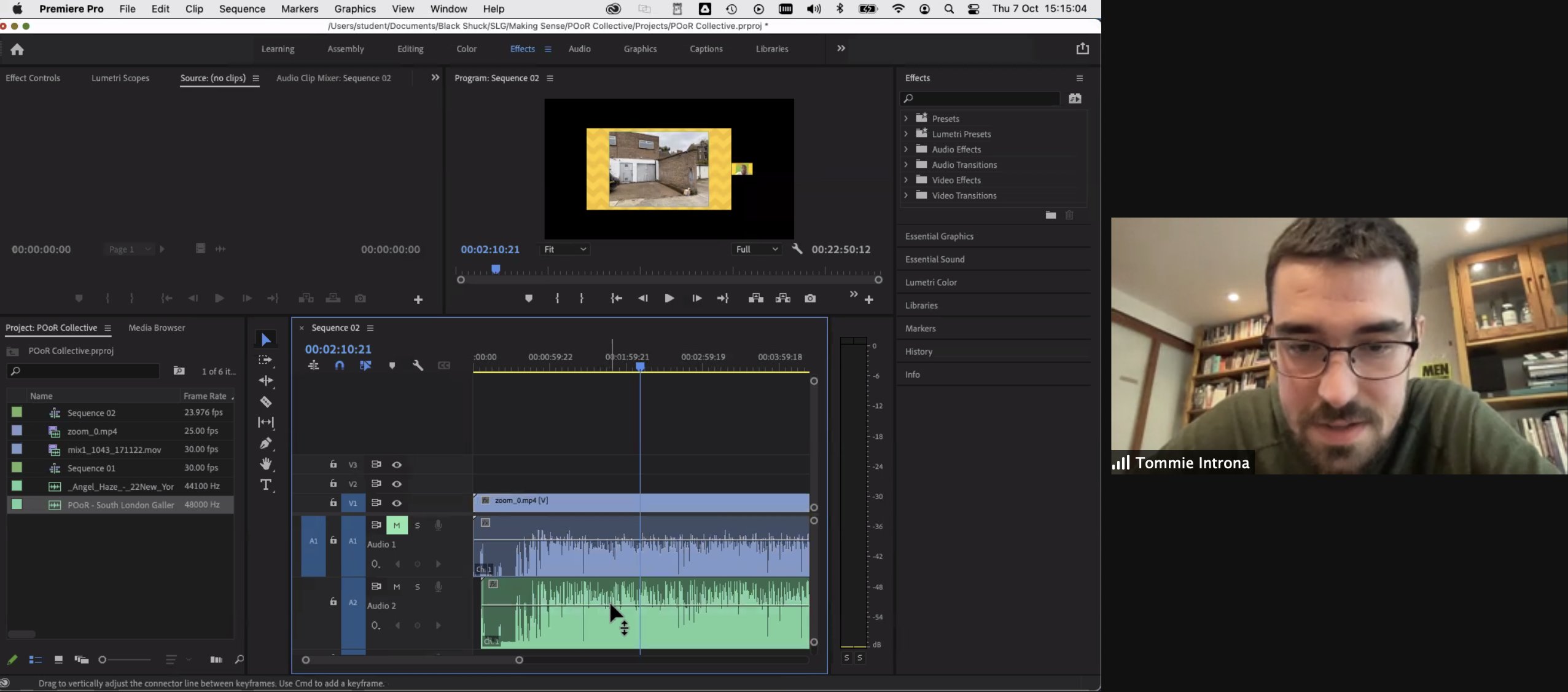Viewport: 1568px width, 692px height.
Task: Open Program monitor settings wrench
Action: point(797,249)
